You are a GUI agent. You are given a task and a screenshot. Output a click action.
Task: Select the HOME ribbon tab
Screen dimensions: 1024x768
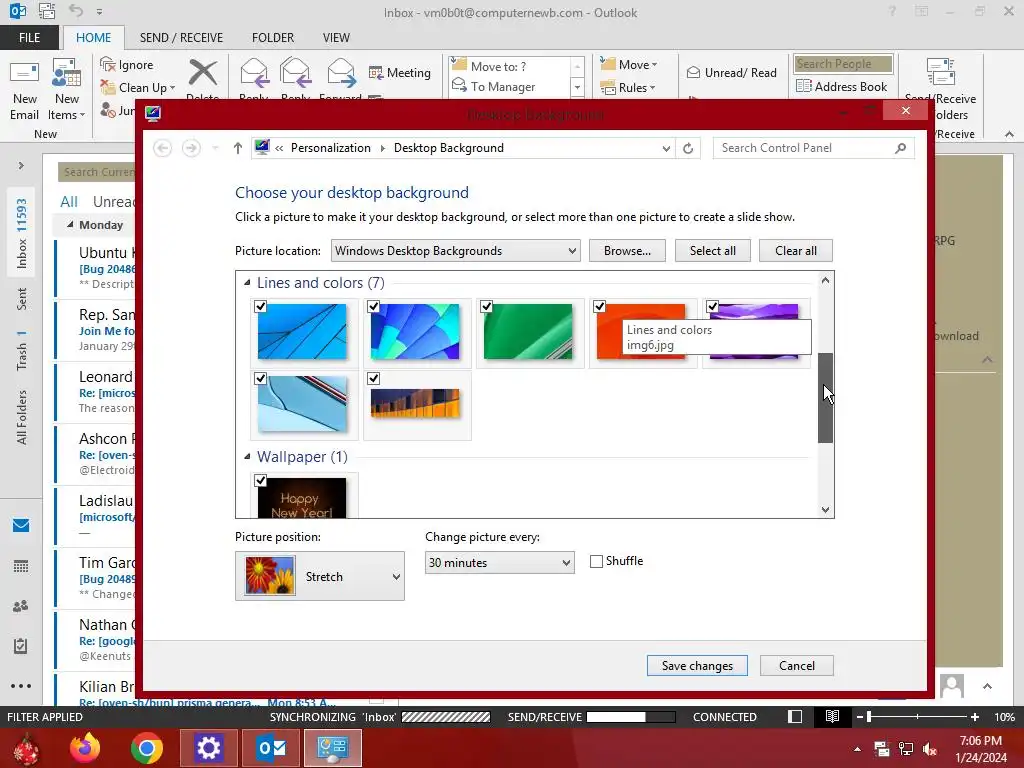[x=93, y=37]
